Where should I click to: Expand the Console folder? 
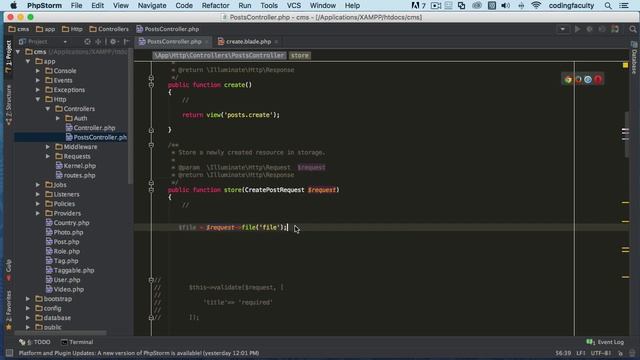click(x=38, y=71)
